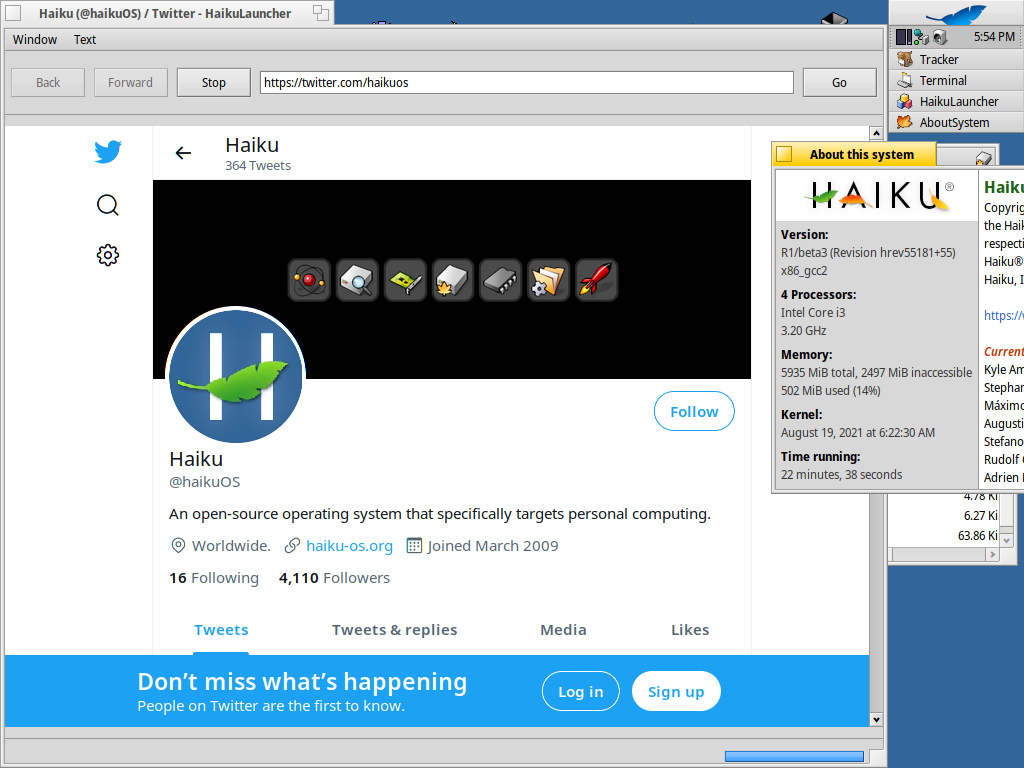Click the package with leaf icon in banner
Viewport: 1024px width, 768px height.
click(453, 280)
